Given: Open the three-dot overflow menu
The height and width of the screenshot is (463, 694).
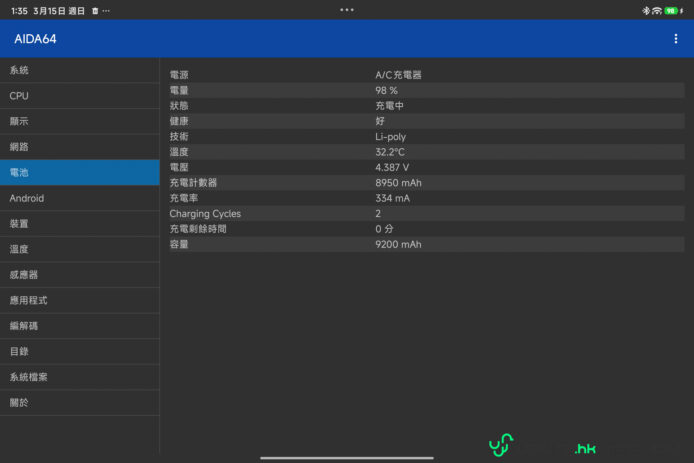Looking at the screenshot, I should tap(676, 39).
